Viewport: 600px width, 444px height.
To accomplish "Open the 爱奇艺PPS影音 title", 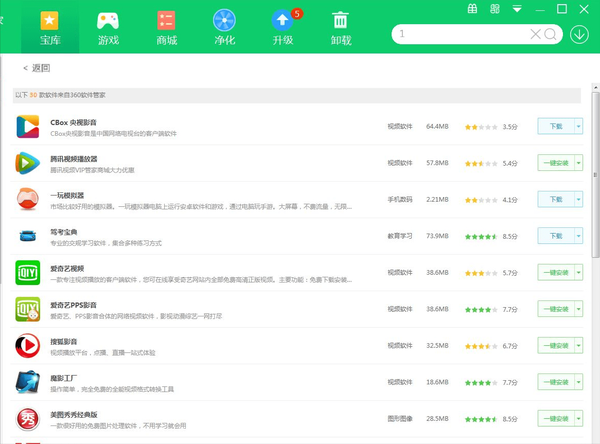I will tap(73, 305).
